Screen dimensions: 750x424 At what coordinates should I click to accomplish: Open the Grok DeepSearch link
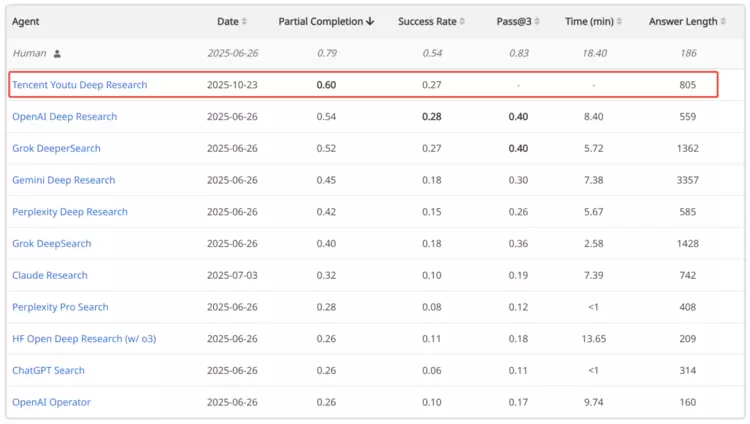[51, 244]
